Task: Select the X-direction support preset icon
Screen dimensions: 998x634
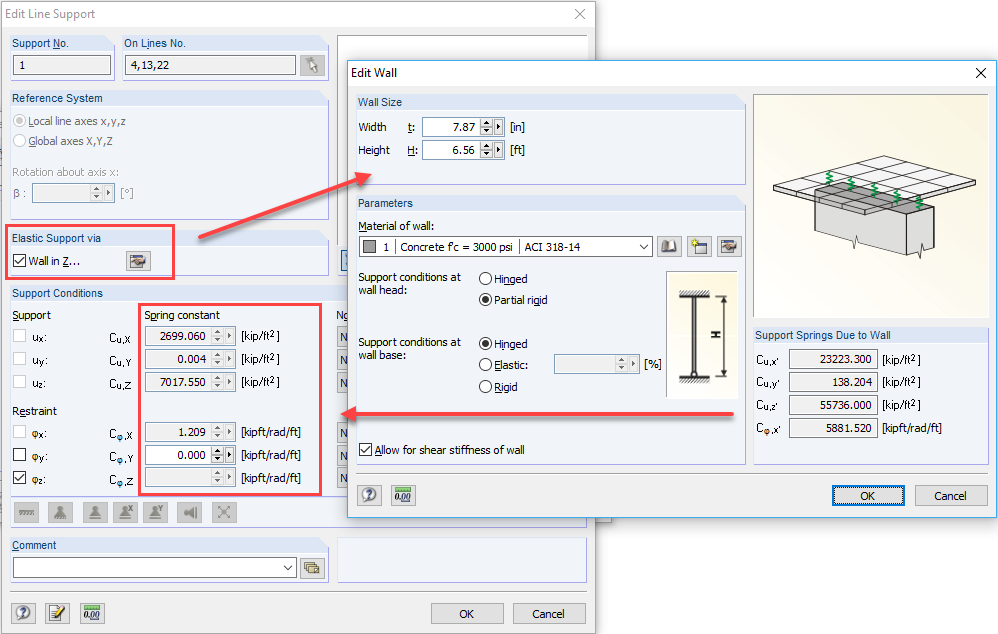Action: (x=125, y=512)
